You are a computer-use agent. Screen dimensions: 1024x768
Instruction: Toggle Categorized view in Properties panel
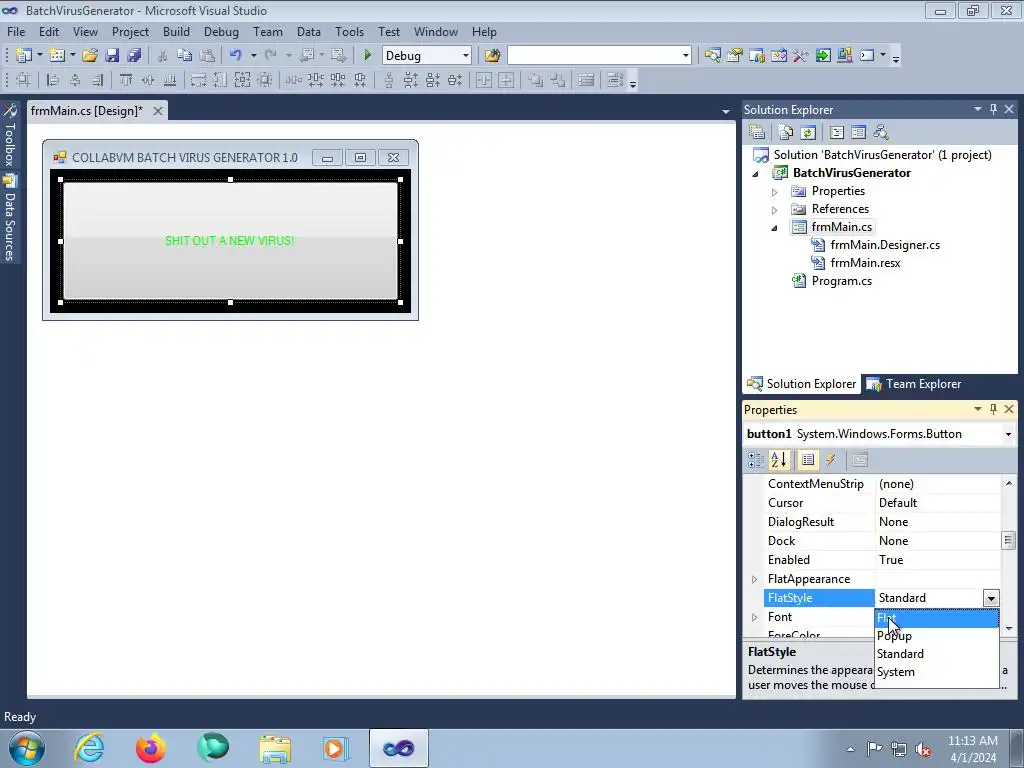click(x=756, y=460)
